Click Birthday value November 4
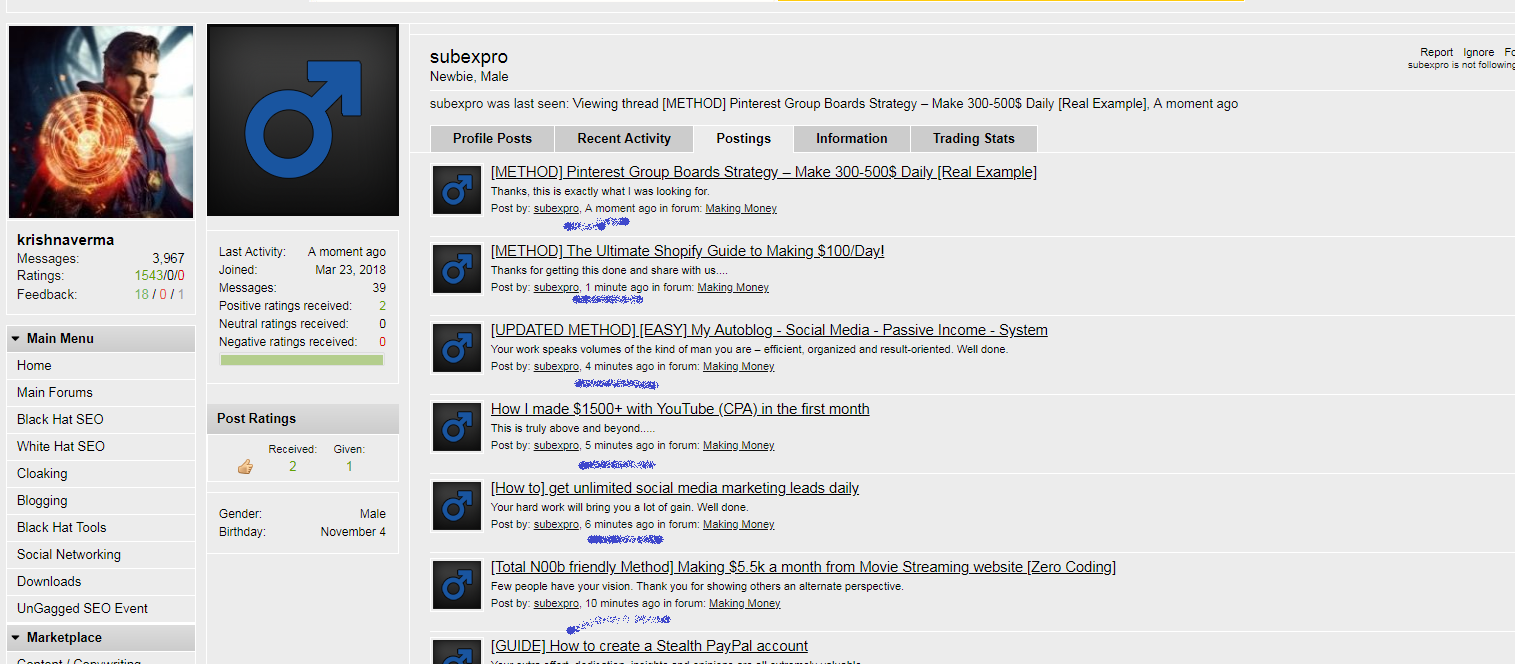The width and height of the screenshot is (1515, 664). point(353,532)
